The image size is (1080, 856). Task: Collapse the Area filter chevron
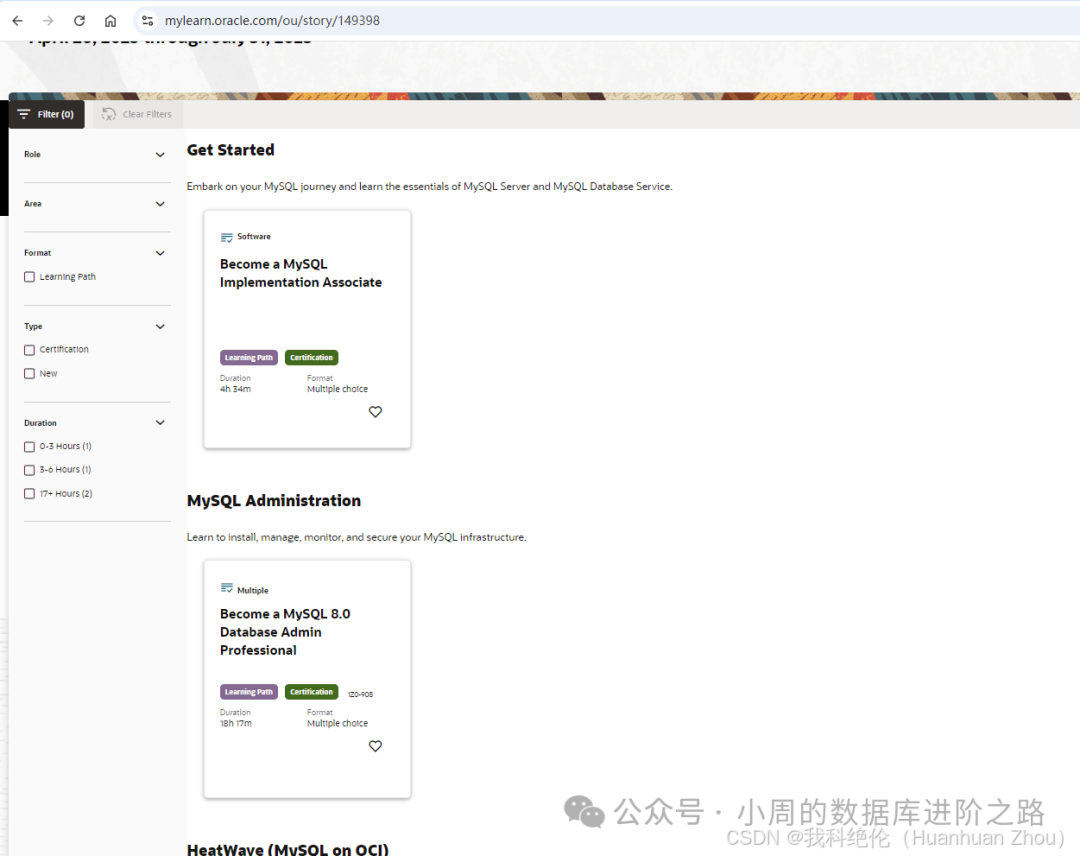click(160, 204)
